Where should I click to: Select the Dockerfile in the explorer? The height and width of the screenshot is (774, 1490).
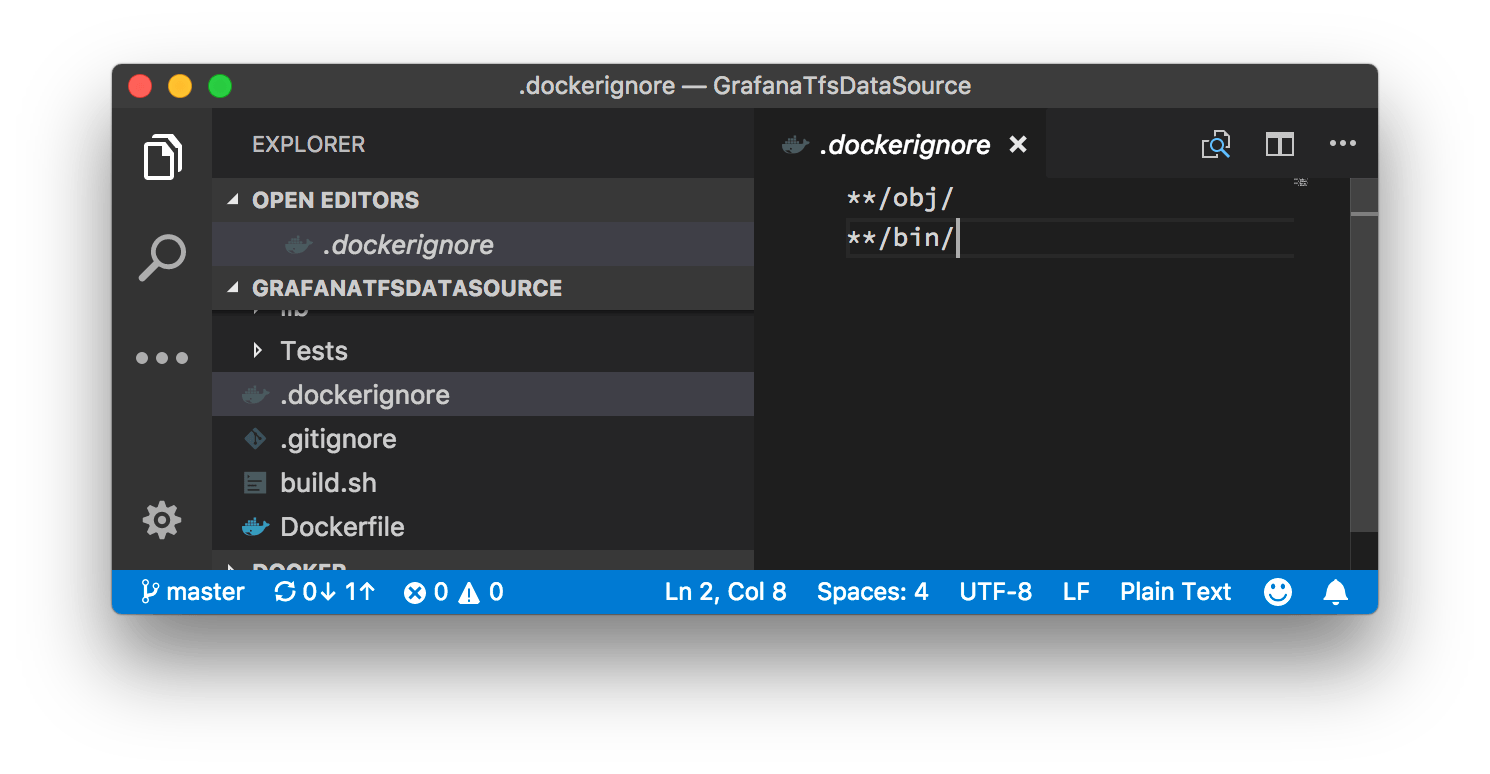pos(340,526)
